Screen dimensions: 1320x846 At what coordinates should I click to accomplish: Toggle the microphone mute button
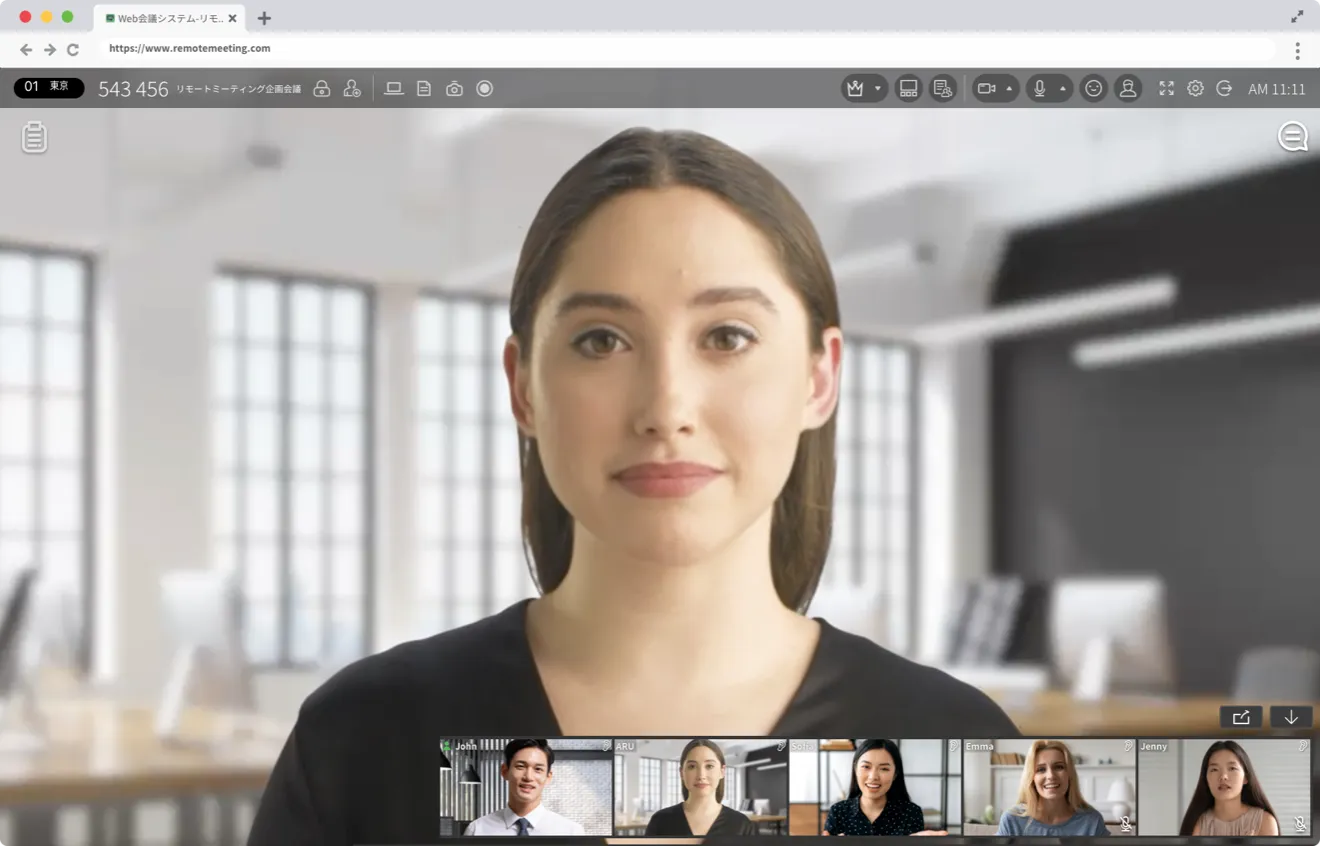coord(1040,89)
